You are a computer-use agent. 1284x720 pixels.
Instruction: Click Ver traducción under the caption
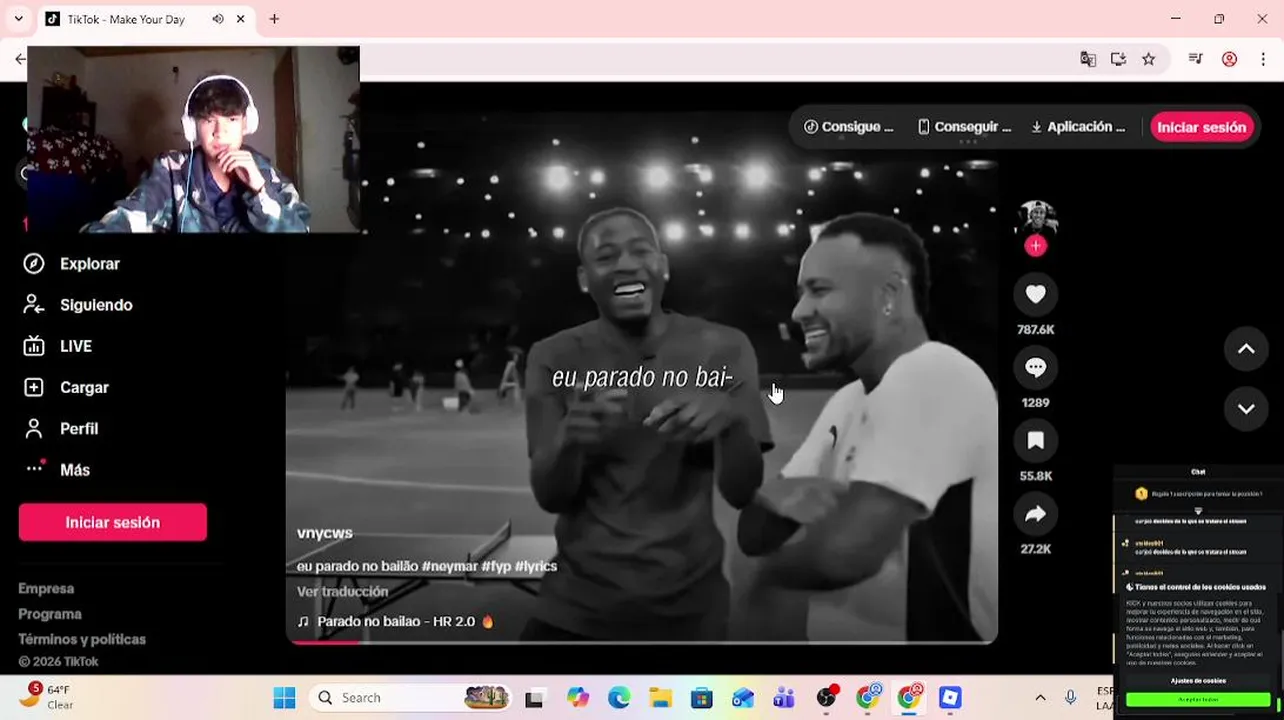[x=342, y=592]
